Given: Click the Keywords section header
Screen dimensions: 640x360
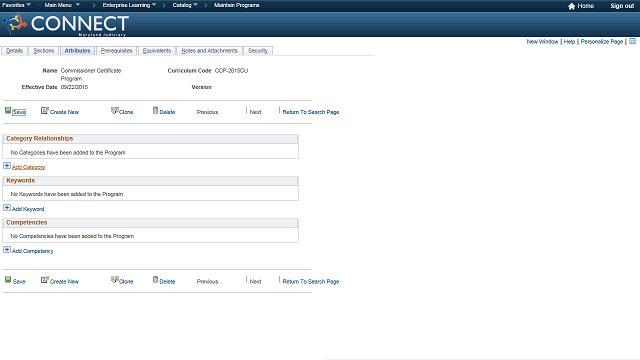Looking at the screenshot, I should [x=150, y=181].
